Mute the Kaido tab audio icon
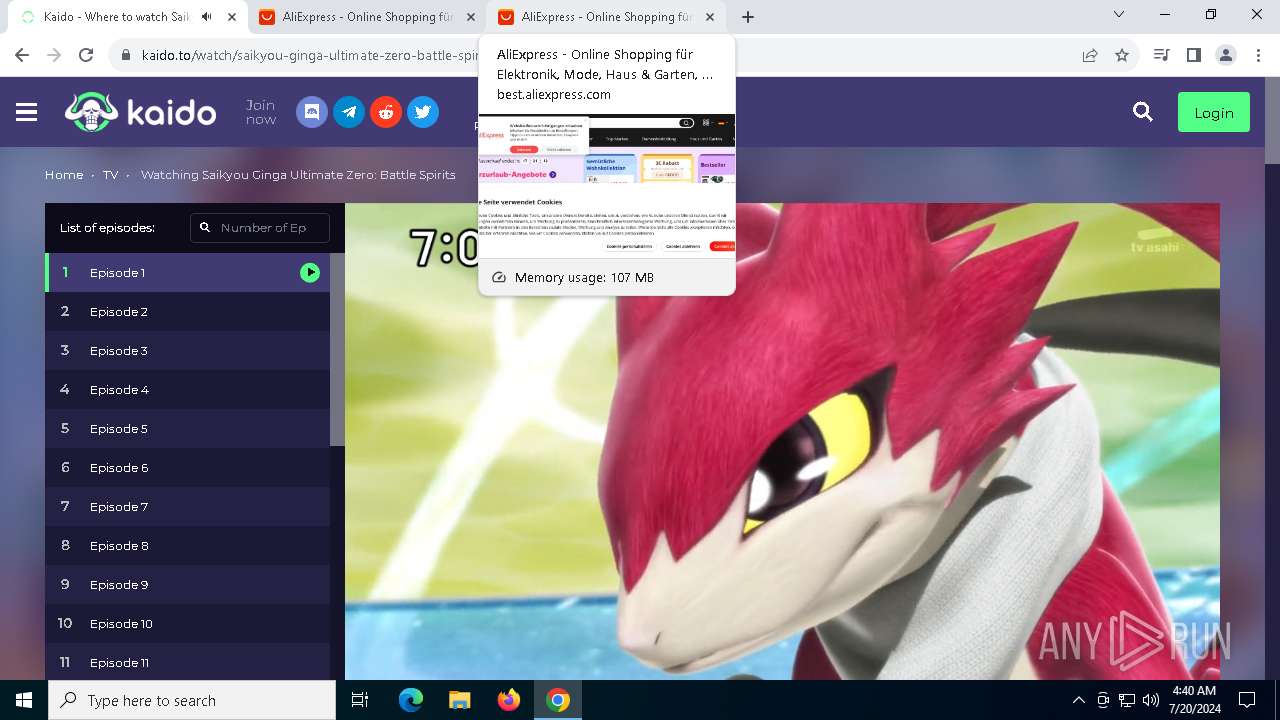The height and width of the screenshot is (720, 1280). (x=207, y=17)
